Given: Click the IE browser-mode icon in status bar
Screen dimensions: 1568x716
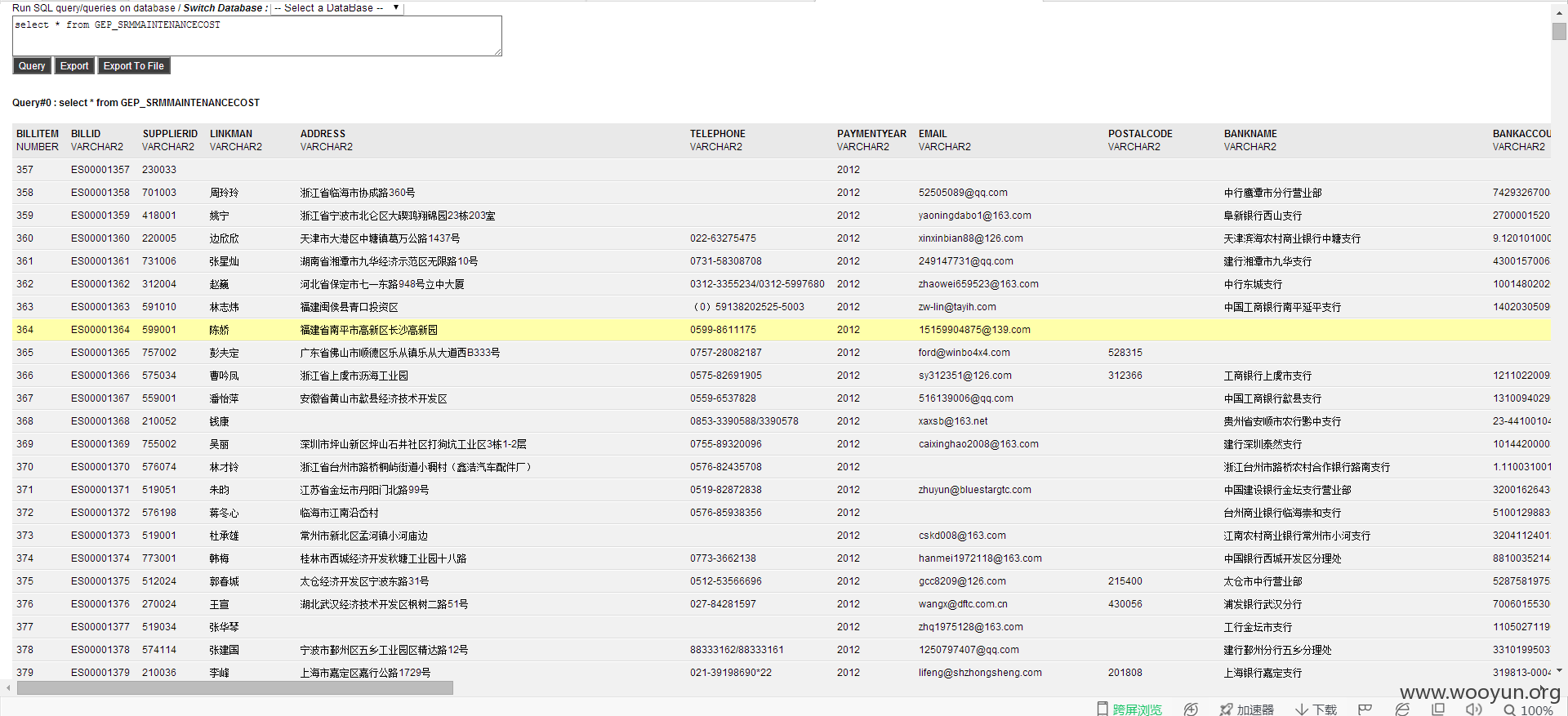Looking at the screenshot, I should (1402, 709).
